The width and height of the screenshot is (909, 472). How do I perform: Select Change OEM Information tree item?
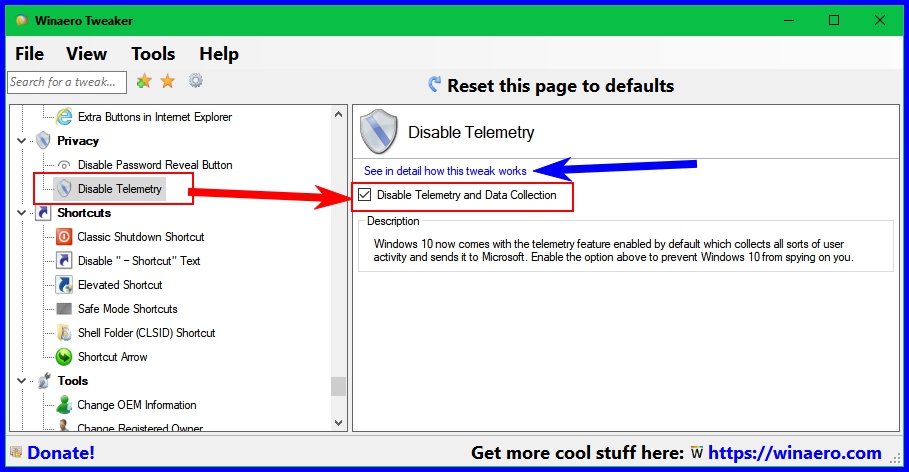pyautogui.click(x=137, y=405)
